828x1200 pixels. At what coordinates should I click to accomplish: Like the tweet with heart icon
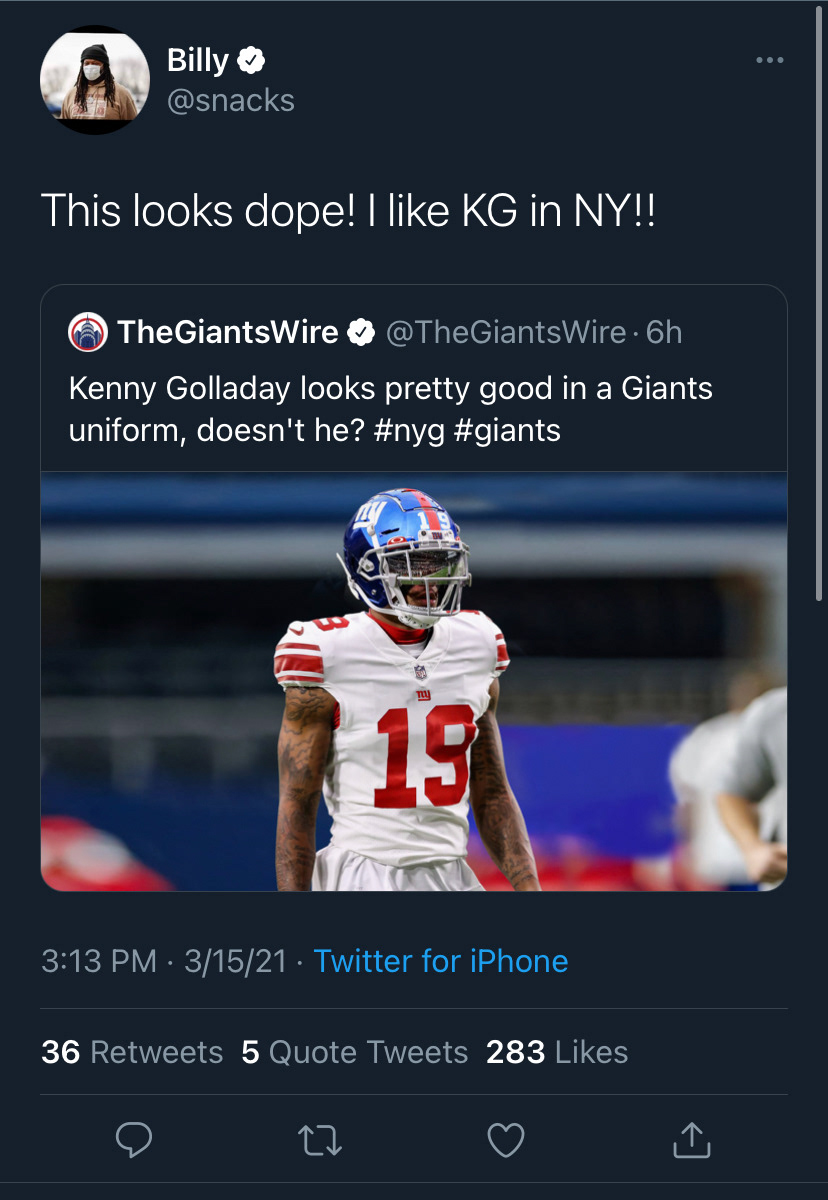click(506, 1140)
